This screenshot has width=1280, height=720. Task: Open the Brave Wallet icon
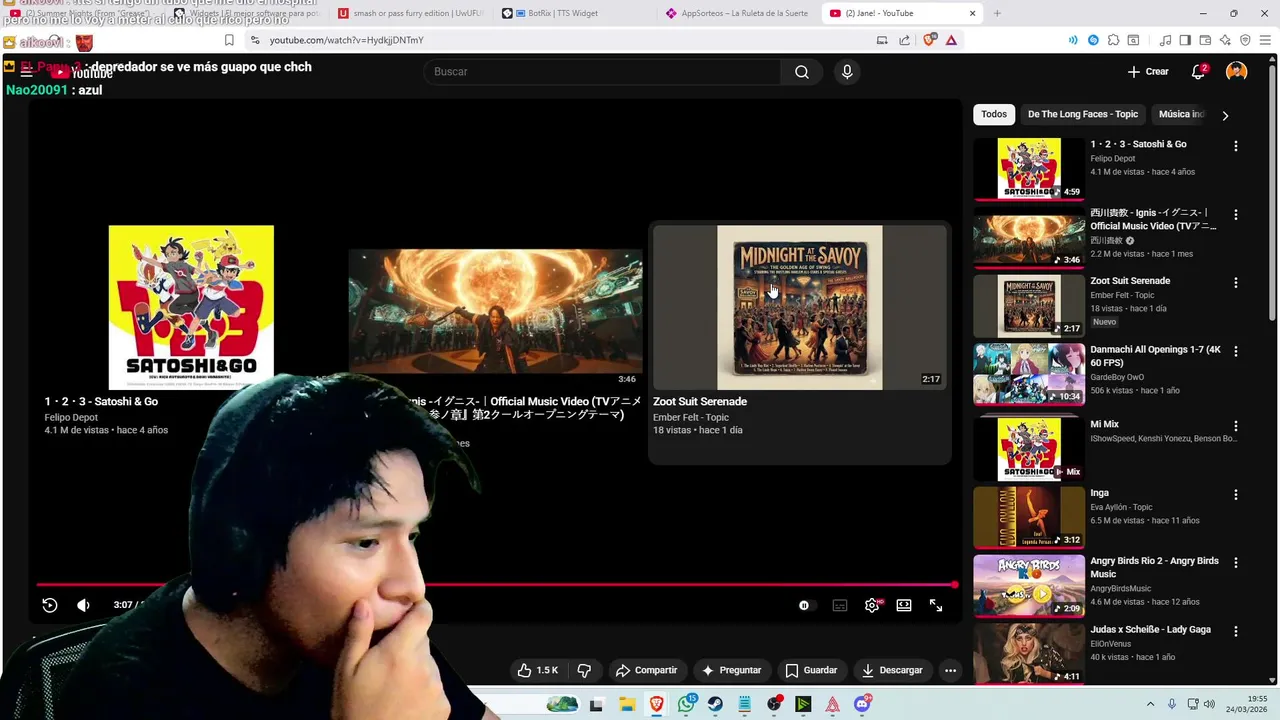[1205, 40]
